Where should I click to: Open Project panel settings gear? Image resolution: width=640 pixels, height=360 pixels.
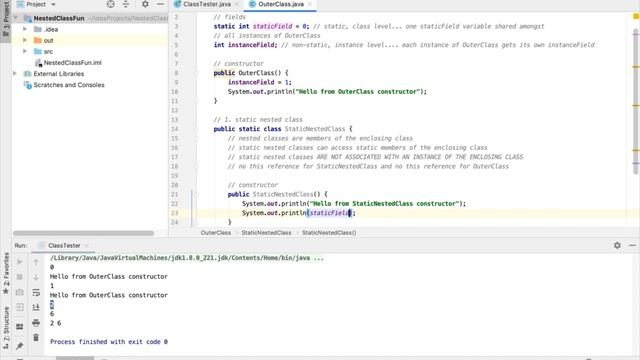pyautogui.click(x=145, y=4)
